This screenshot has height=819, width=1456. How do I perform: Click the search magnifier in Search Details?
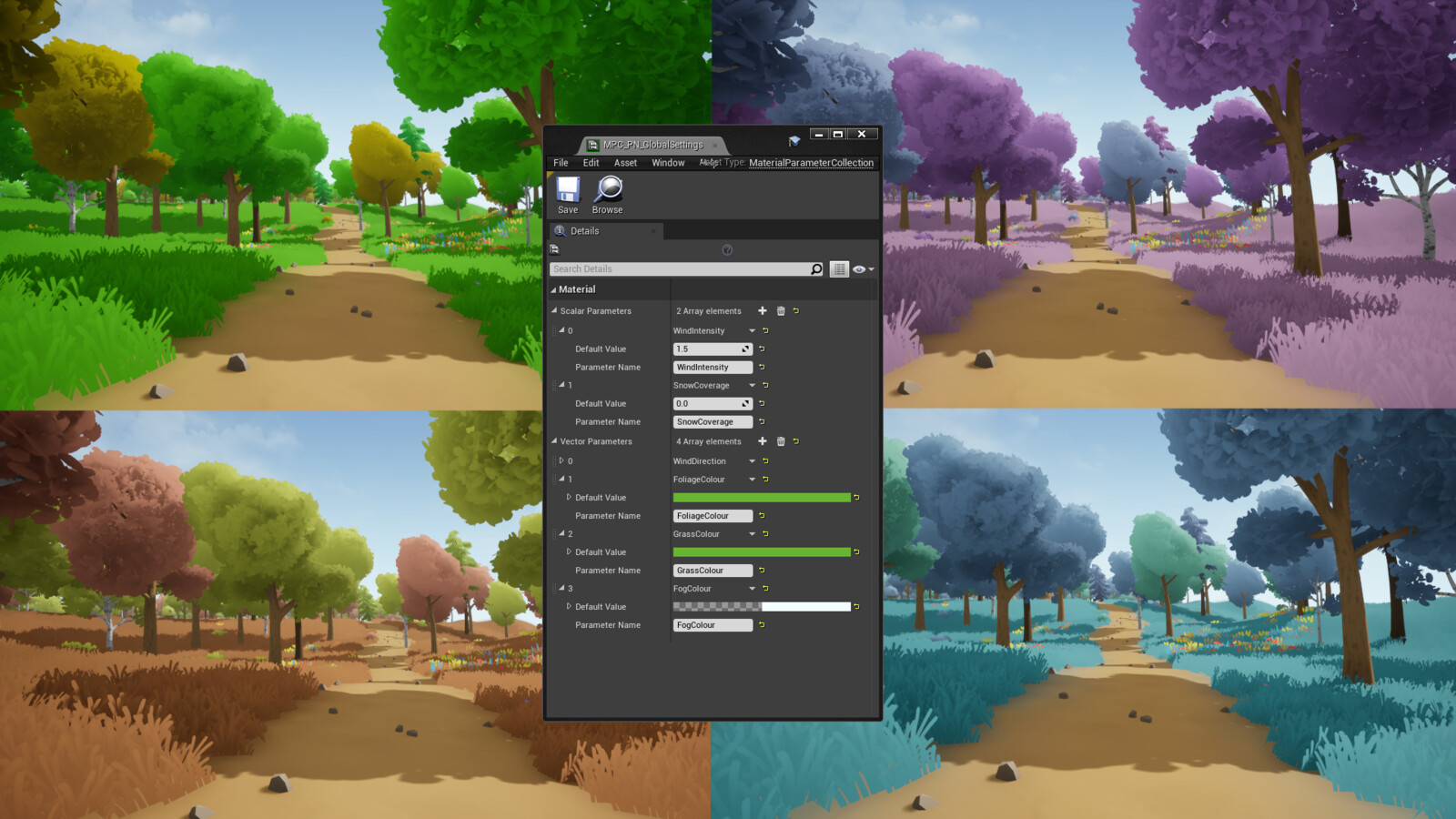tap(816, 269)
